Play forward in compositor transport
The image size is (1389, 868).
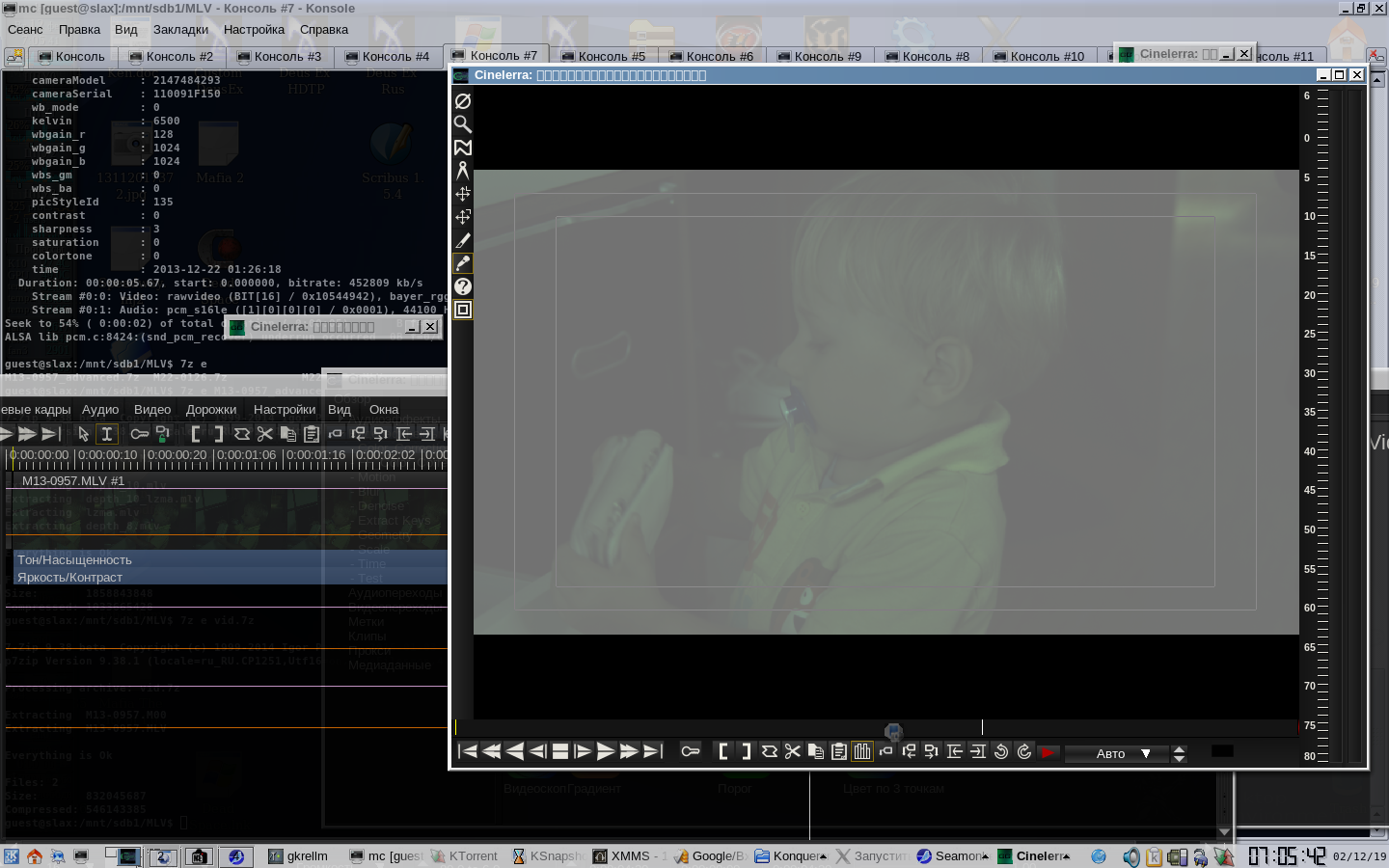(x=606, y=751)
